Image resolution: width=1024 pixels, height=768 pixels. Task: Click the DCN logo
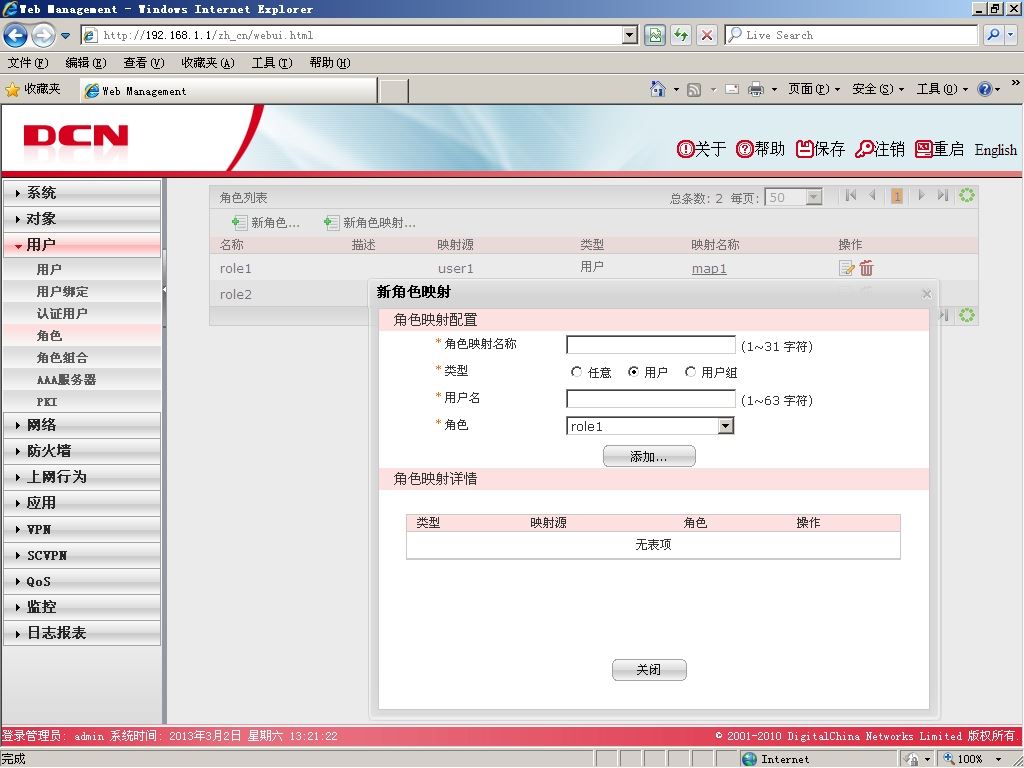coord(76,136)
